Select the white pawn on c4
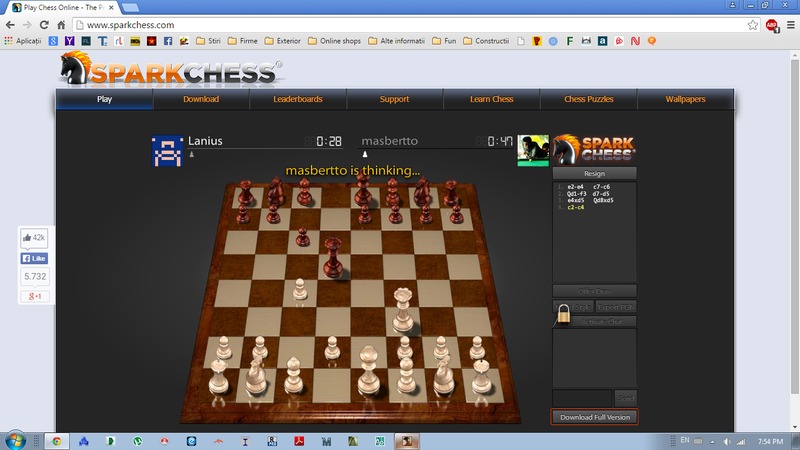The height and width of the screenshot is (450, 800). (300, 289)
